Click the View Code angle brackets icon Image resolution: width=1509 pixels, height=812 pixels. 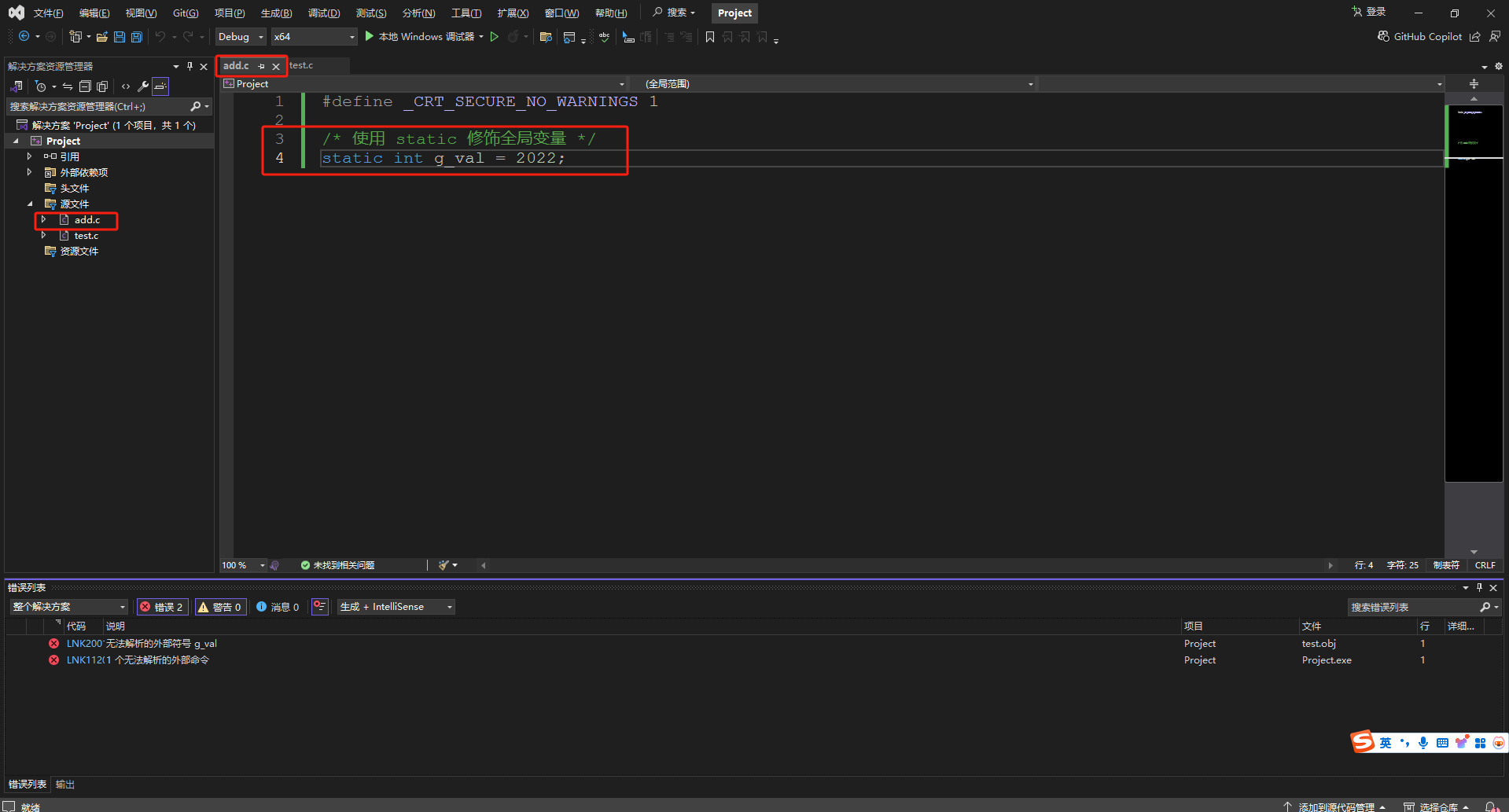[126, 86]
